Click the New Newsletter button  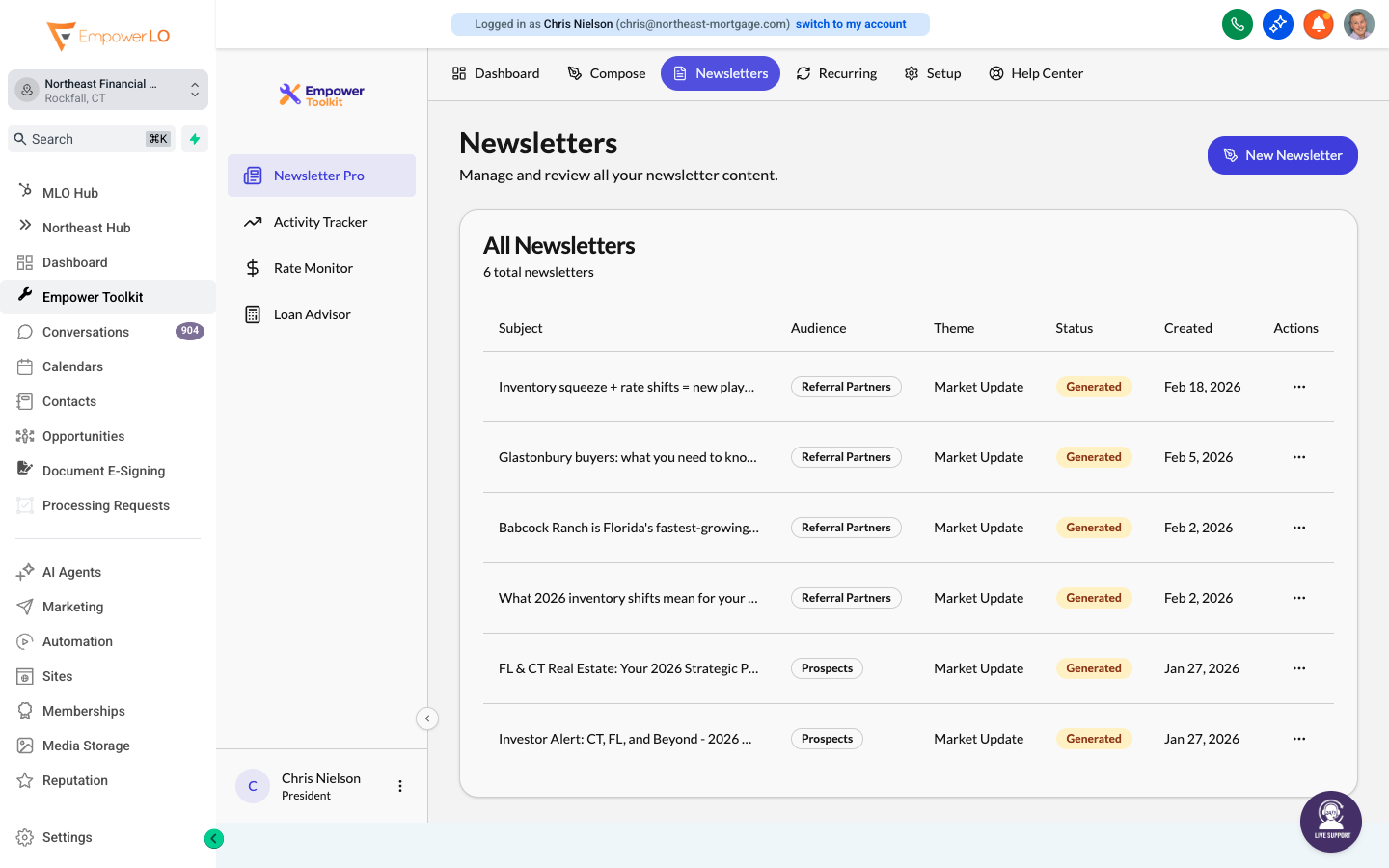tap(1282, 154)
